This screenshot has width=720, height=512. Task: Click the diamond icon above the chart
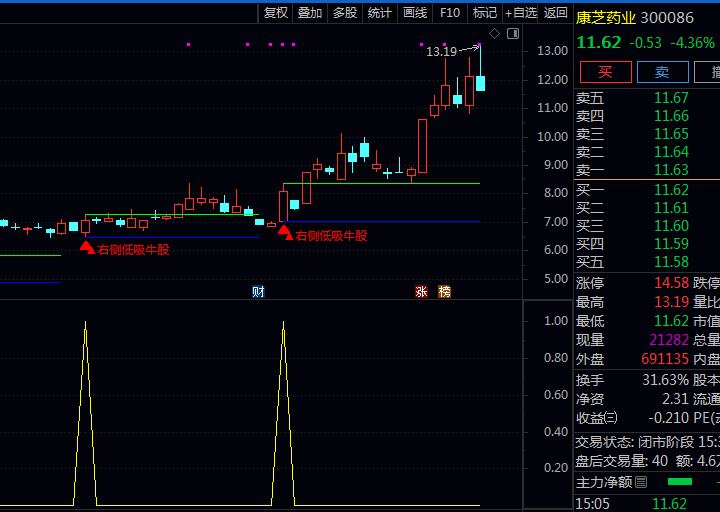tap(494, 33)
